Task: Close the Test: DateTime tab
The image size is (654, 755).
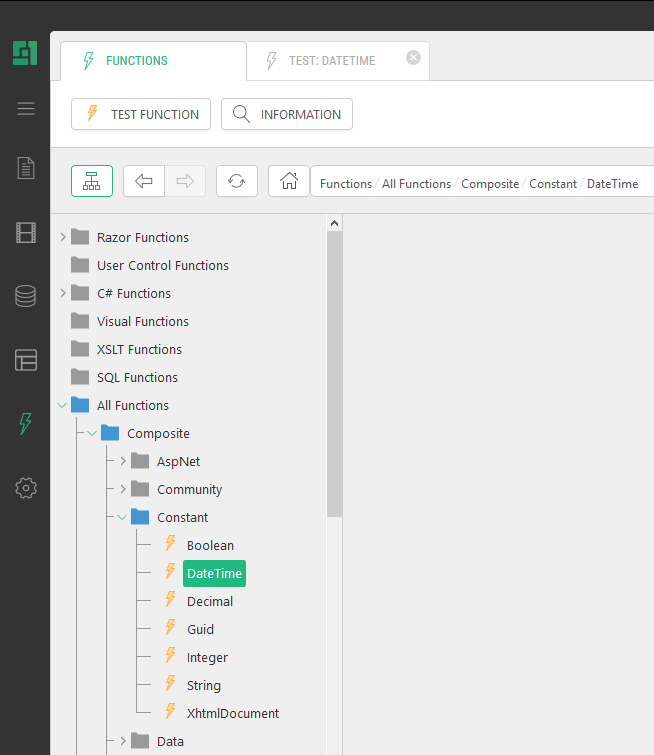Action: 413,58
